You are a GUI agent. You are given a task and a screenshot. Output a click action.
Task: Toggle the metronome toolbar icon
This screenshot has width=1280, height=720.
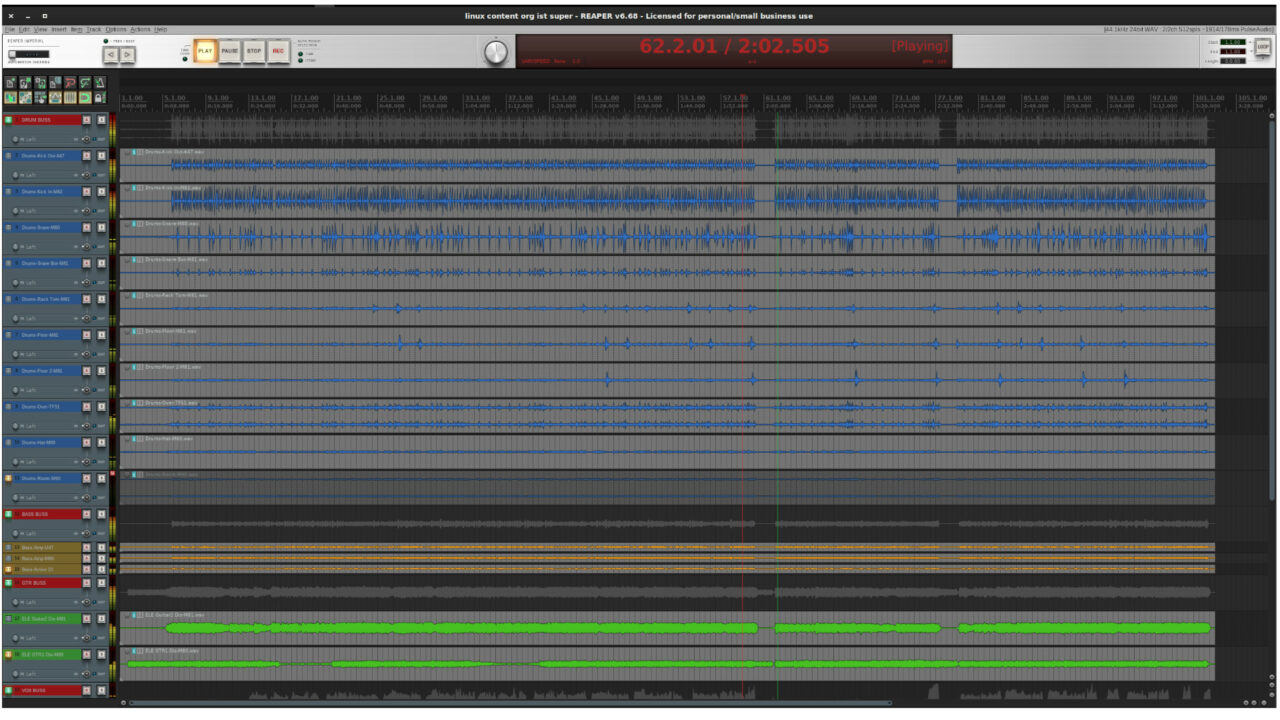point(100,83)
